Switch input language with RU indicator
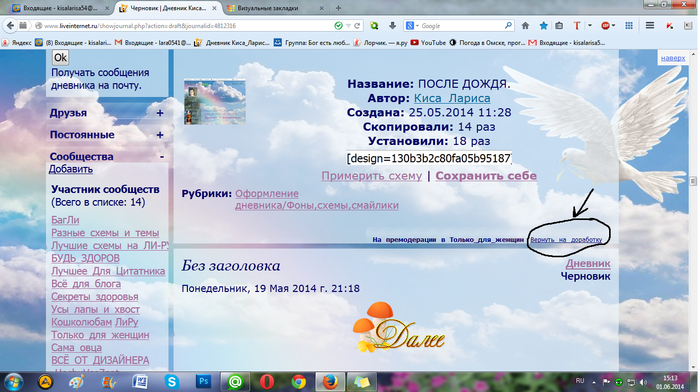 click(579, 381)
